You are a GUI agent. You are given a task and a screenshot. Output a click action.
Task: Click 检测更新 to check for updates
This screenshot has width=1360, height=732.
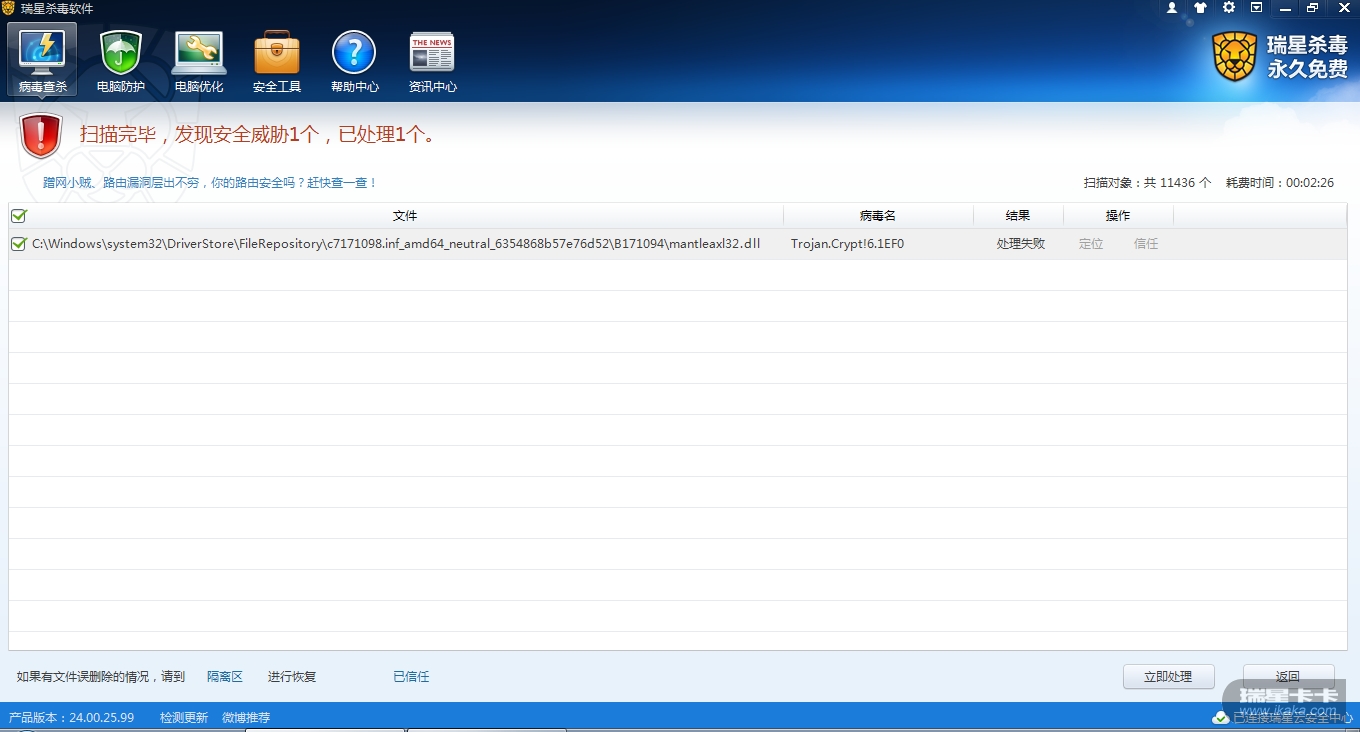184,718
